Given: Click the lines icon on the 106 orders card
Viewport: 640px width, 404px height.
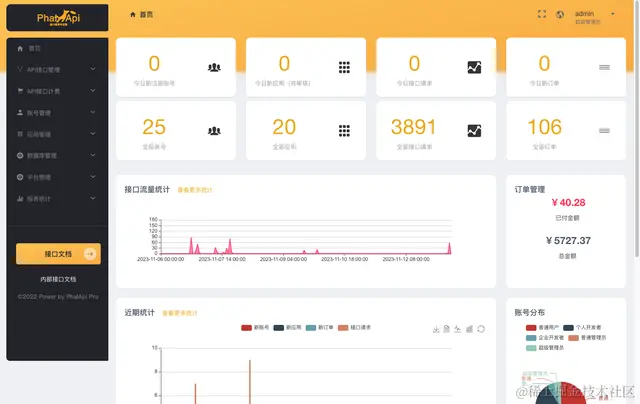Looking at the screenshot, I should [604, 131].
